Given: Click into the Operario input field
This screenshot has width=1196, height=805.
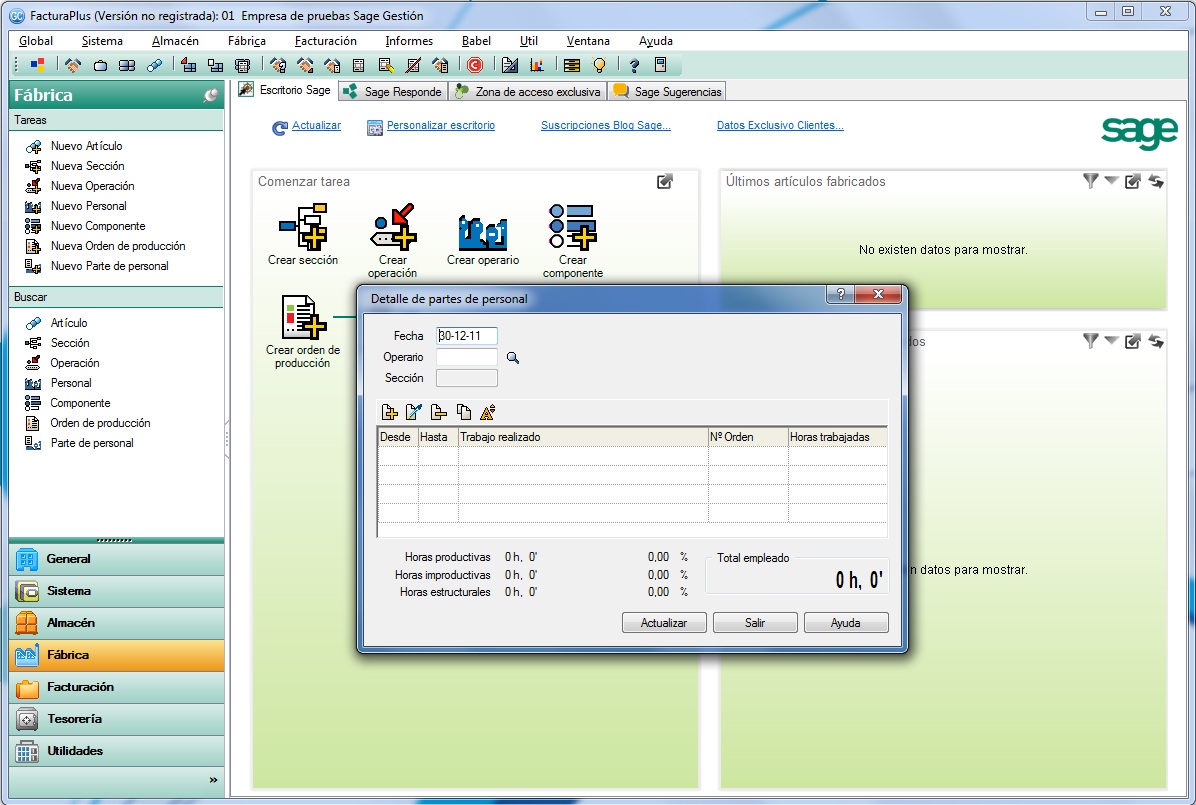Looking at the screenshot, I should click(x=467, y=357).
